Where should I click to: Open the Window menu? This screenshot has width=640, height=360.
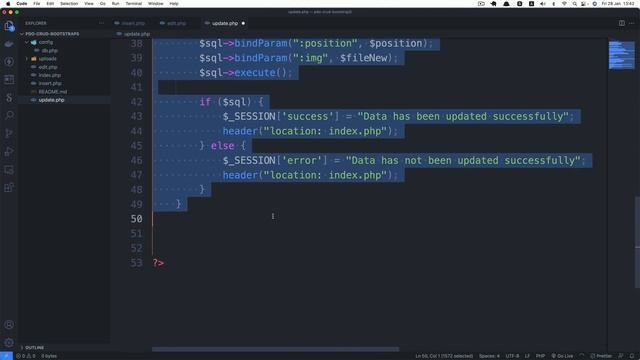coord(156,4)
